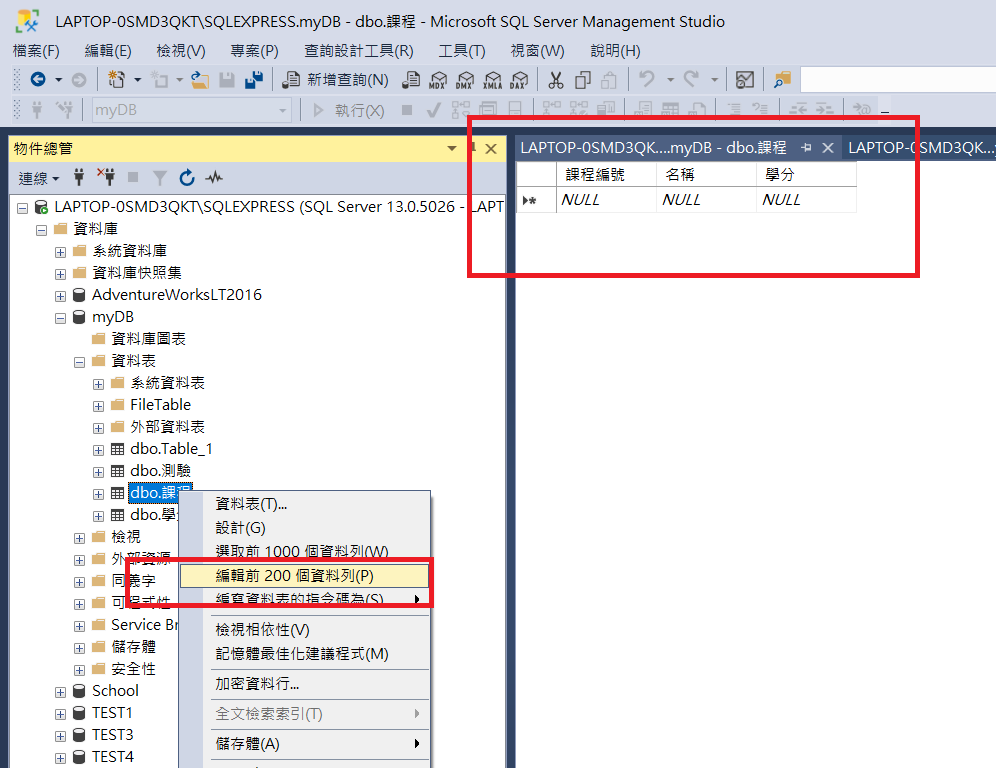Click the open file folder icon
The height and width of the screenshot is (768, 996).
click(200, 80)
